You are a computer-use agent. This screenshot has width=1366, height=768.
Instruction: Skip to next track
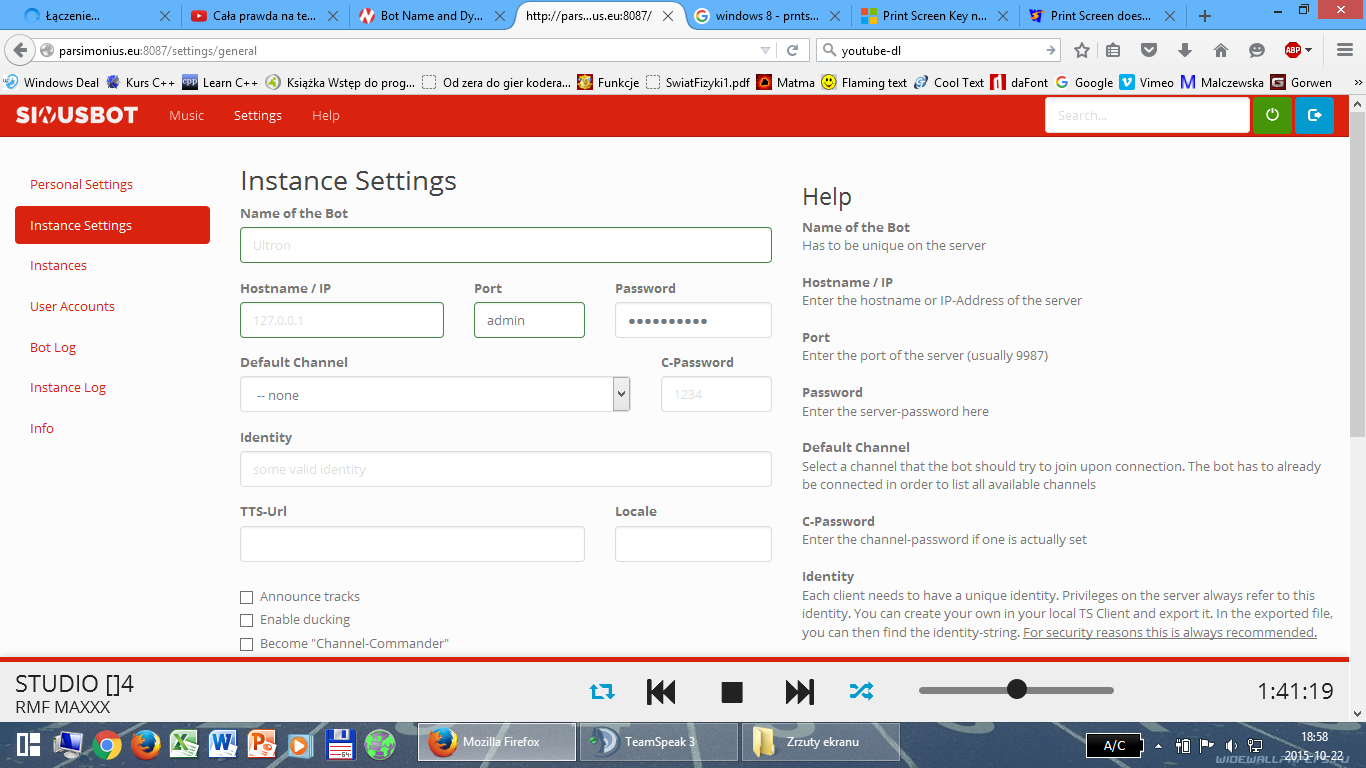[800, 692]
